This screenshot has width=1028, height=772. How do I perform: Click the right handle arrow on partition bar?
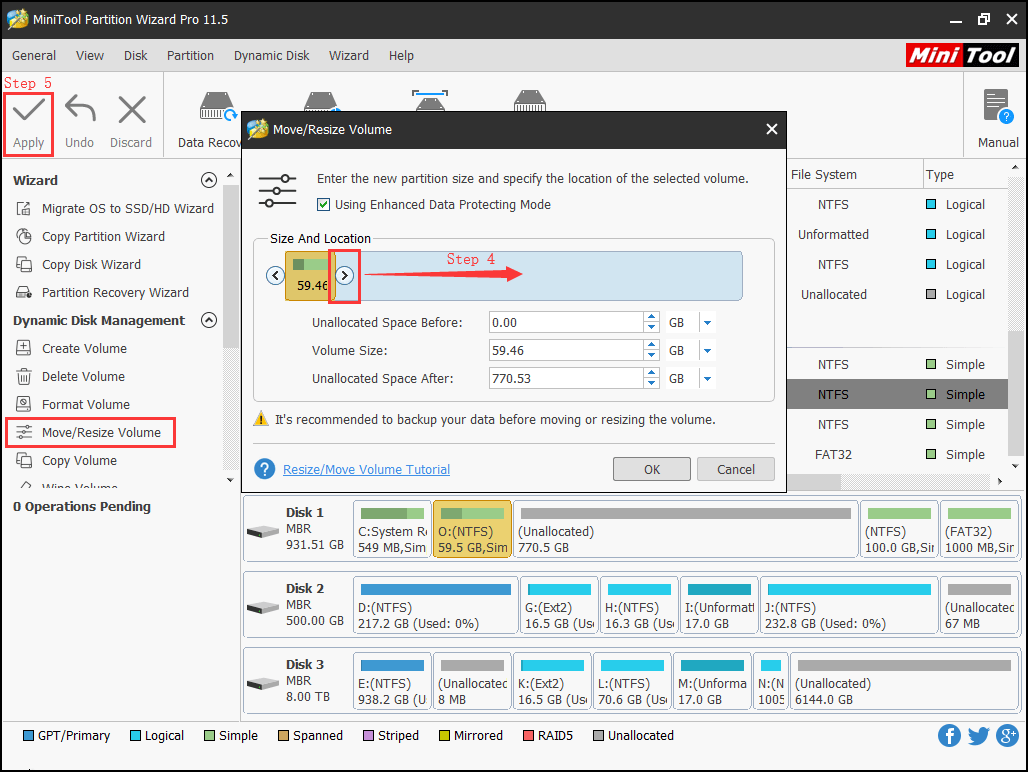345,276
